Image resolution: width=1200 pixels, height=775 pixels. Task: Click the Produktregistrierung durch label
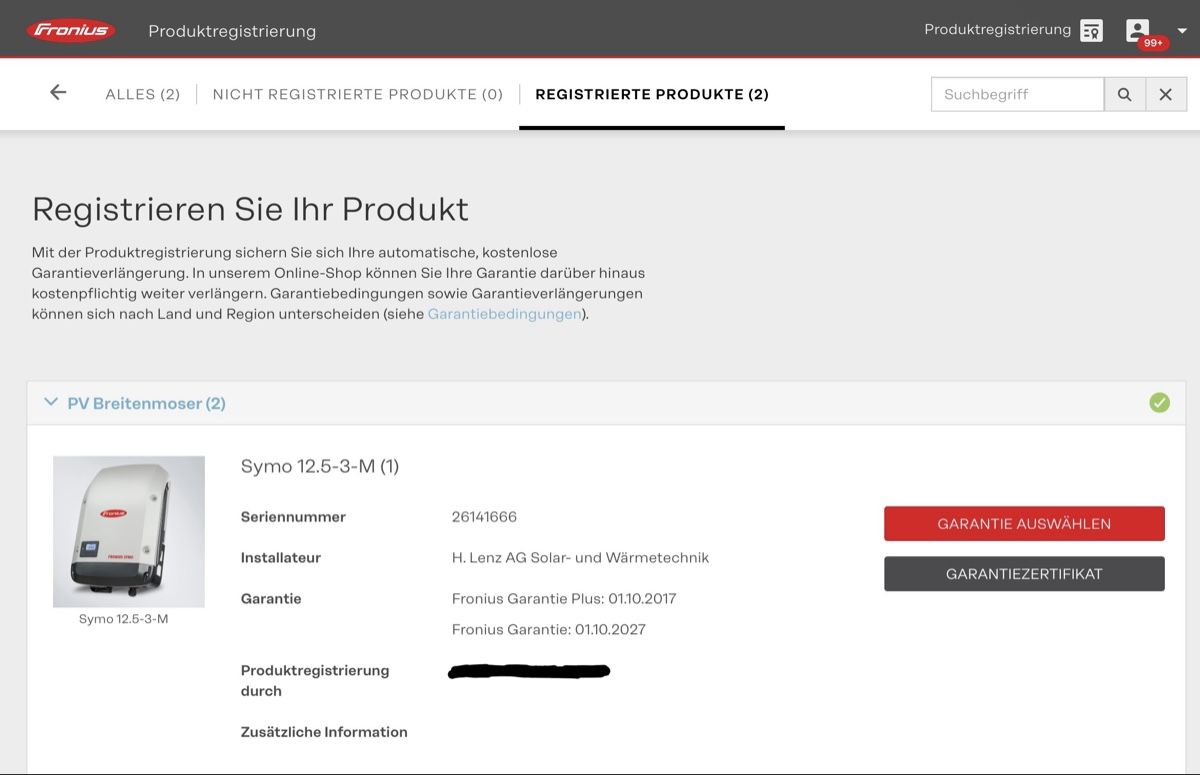(315, 681)
